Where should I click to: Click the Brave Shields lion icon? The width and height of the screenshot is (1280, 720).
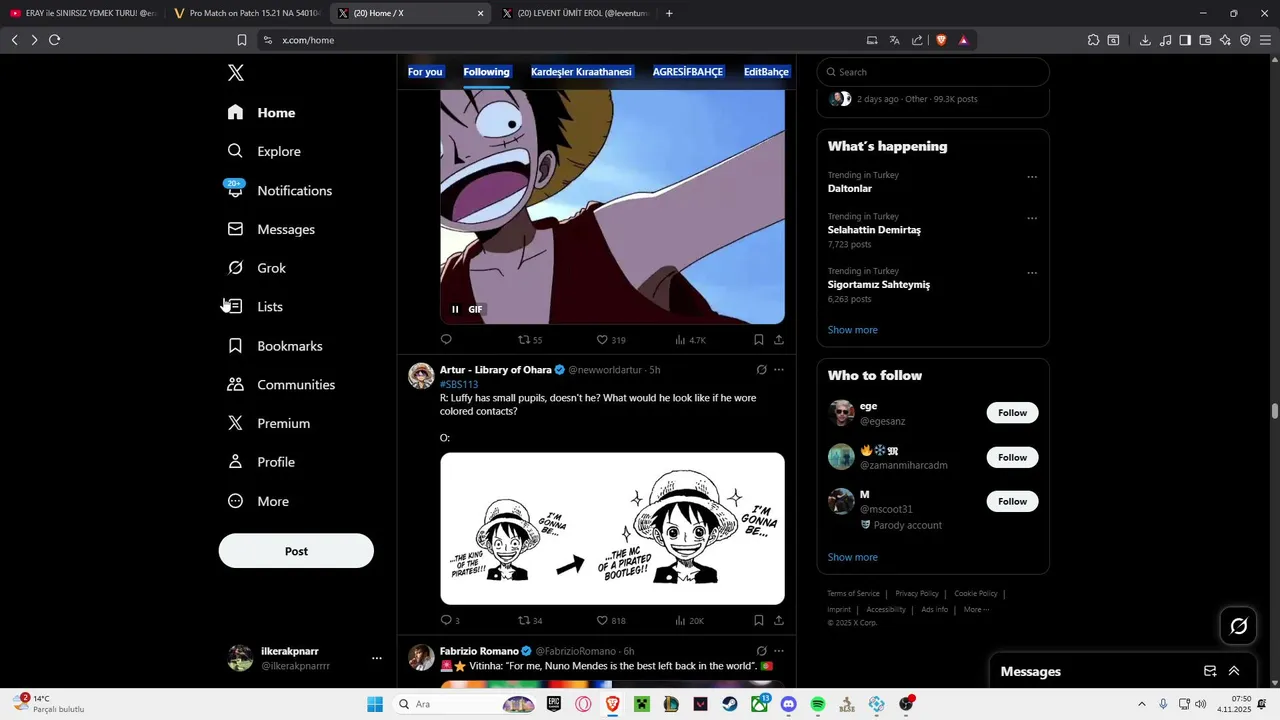[x=940, y=40]
